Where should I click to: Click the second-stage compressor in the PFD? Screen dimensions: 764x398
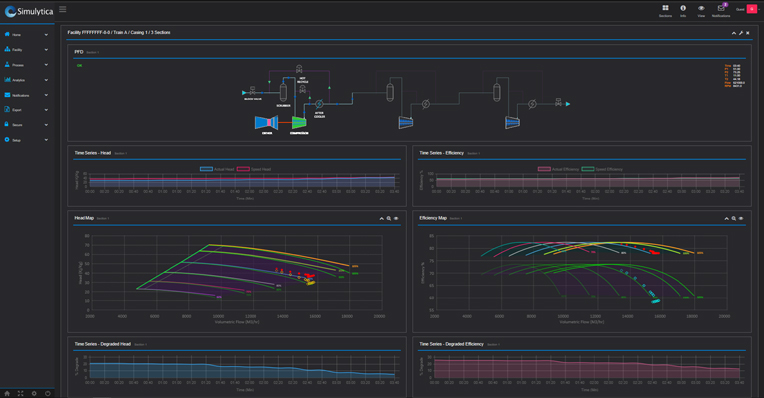405,122
